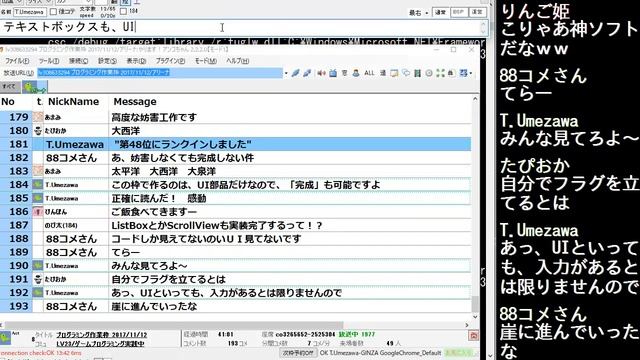Switch to the すべて tab
Screen dimensions: 640x360
click(9, 87)
